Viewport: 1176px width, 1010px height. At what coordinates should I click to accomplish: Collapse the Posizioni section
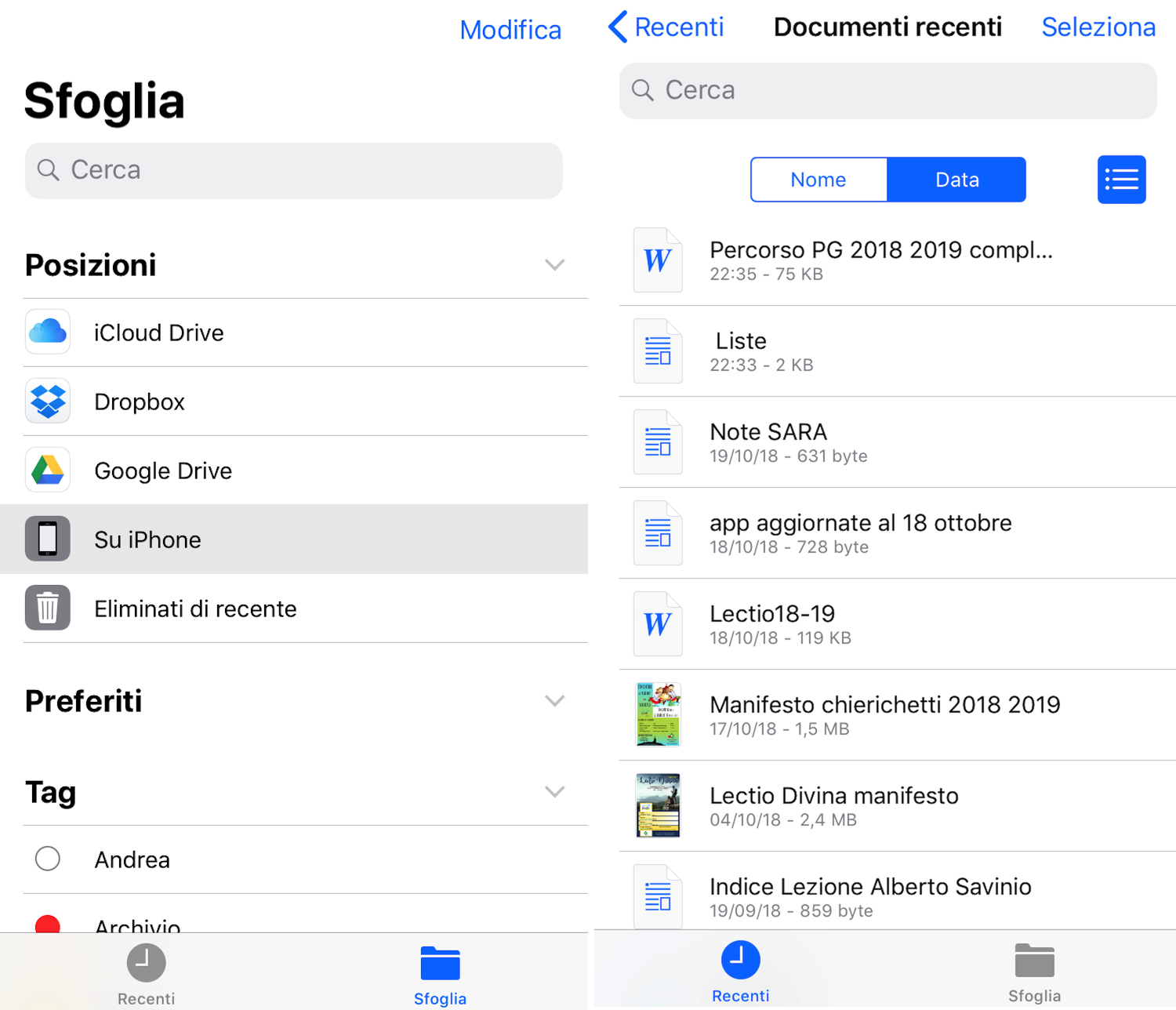click(x=554, y=265)
